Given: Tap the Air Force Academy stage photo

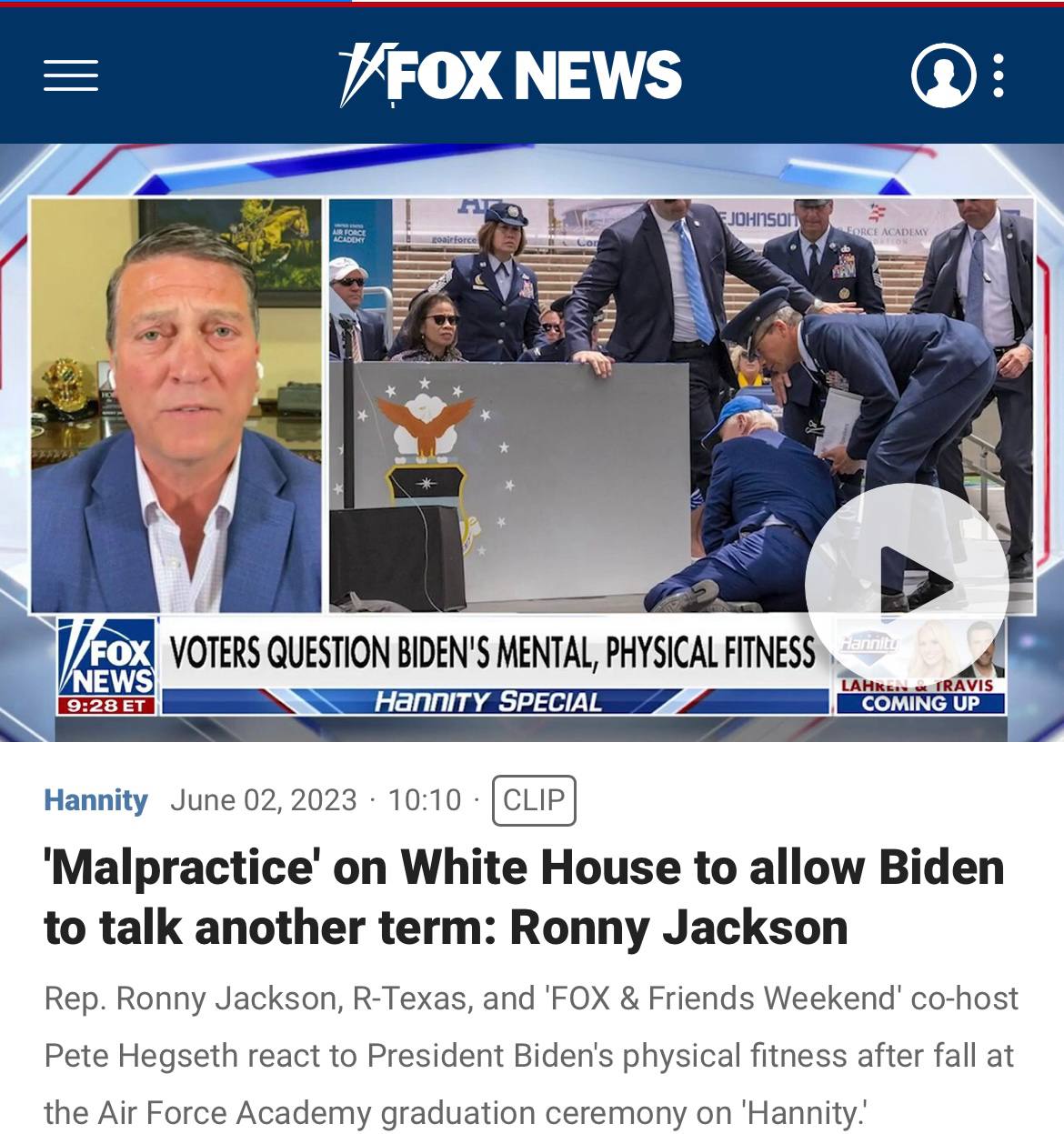Looking at the screenshot, I should coord(681,406).
